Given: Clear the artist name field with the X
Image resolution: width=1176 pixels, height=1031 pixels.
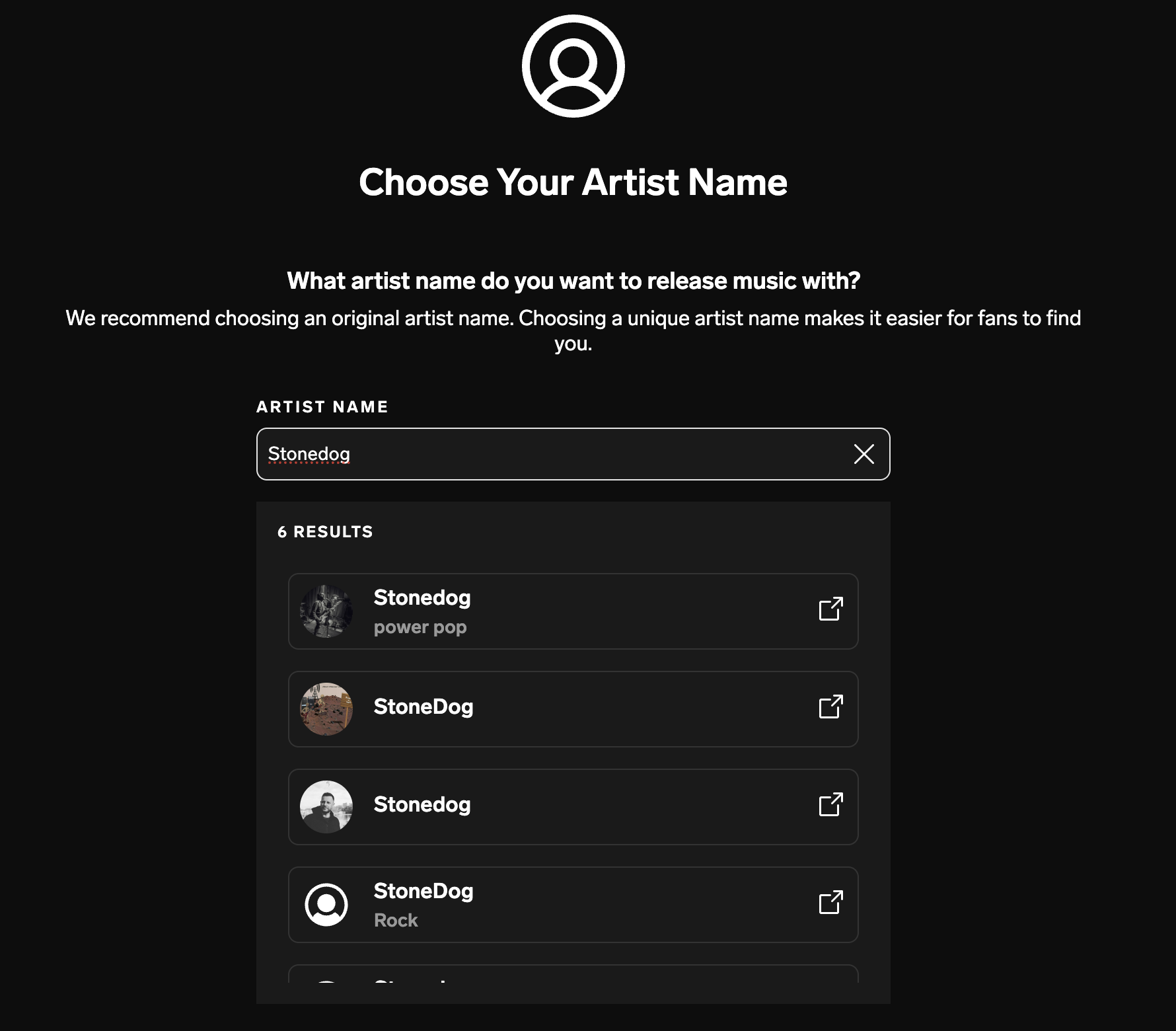Looking at the screenshot, I should click(864, 454).
